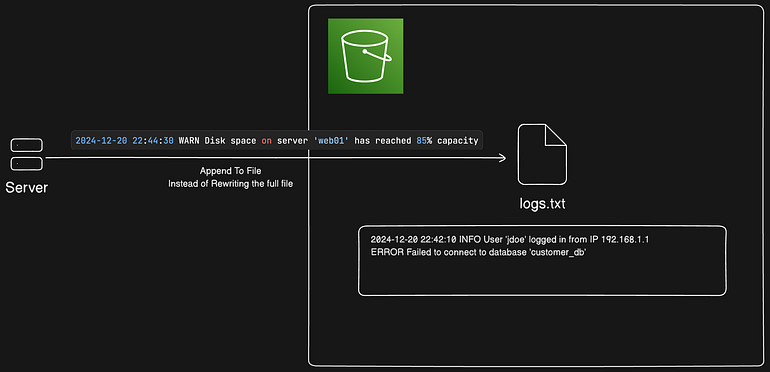
Task: Click the "logs.txt" file name label
Action: 542,204
